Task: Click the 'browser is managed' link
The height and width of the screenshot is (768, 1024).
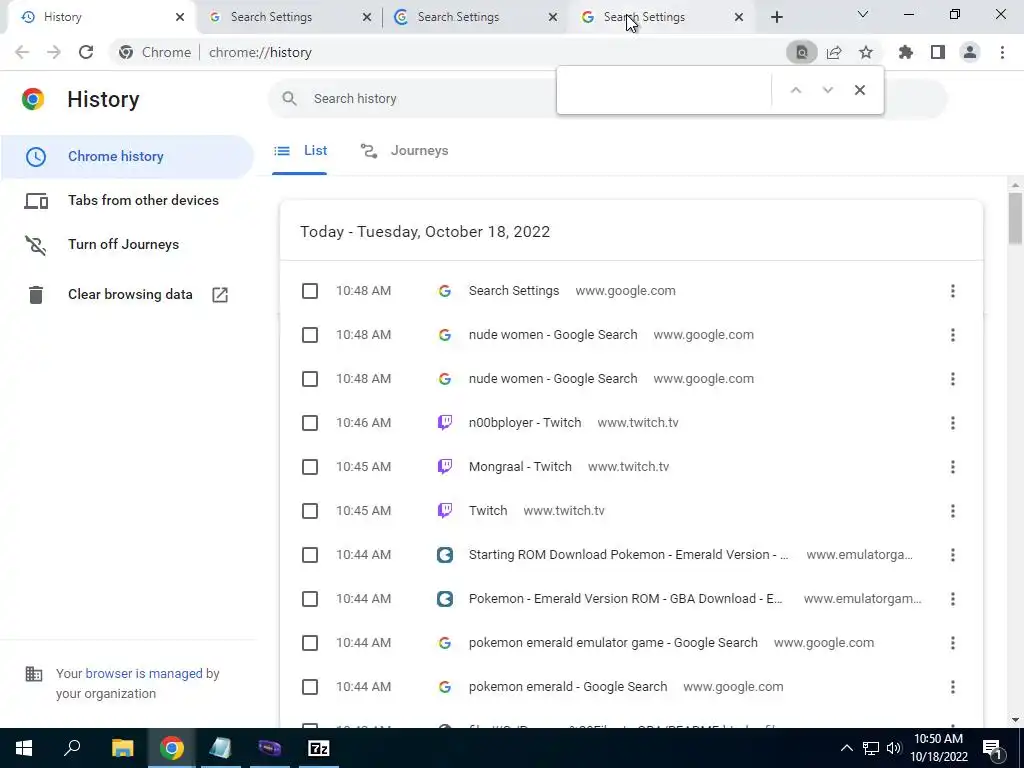Action: (x=144, y=673)
